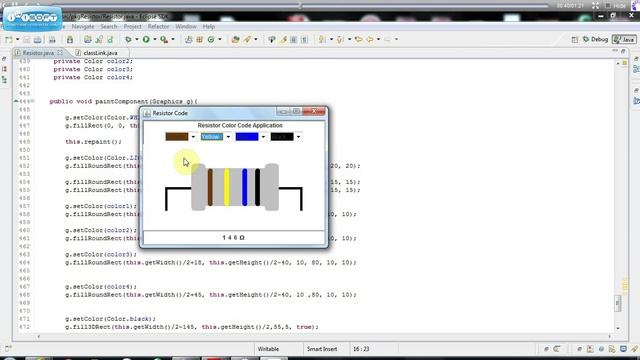
Task: Open the black band combo box arrow
Action: pyautogui.click(x=298, y=137)
